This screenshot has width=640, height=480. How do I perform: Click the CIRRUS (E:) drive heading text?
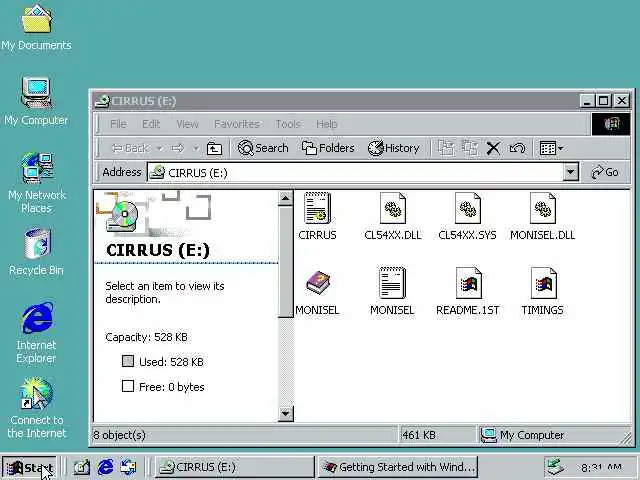[x=158, y=250]
